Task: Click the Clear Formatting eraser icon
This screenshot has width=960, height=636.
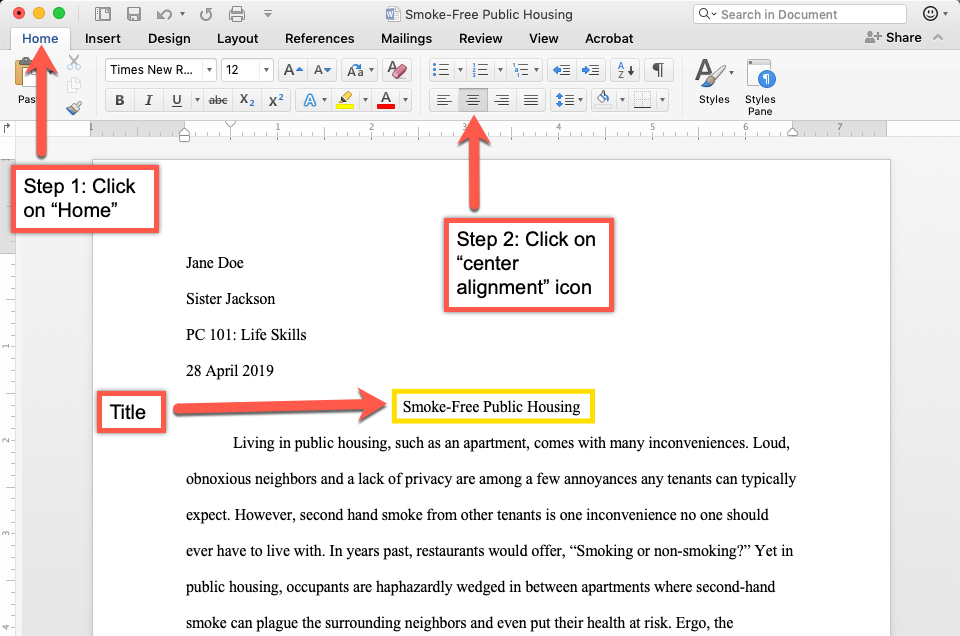Action: pyautogui.click(x=397, y=70)
